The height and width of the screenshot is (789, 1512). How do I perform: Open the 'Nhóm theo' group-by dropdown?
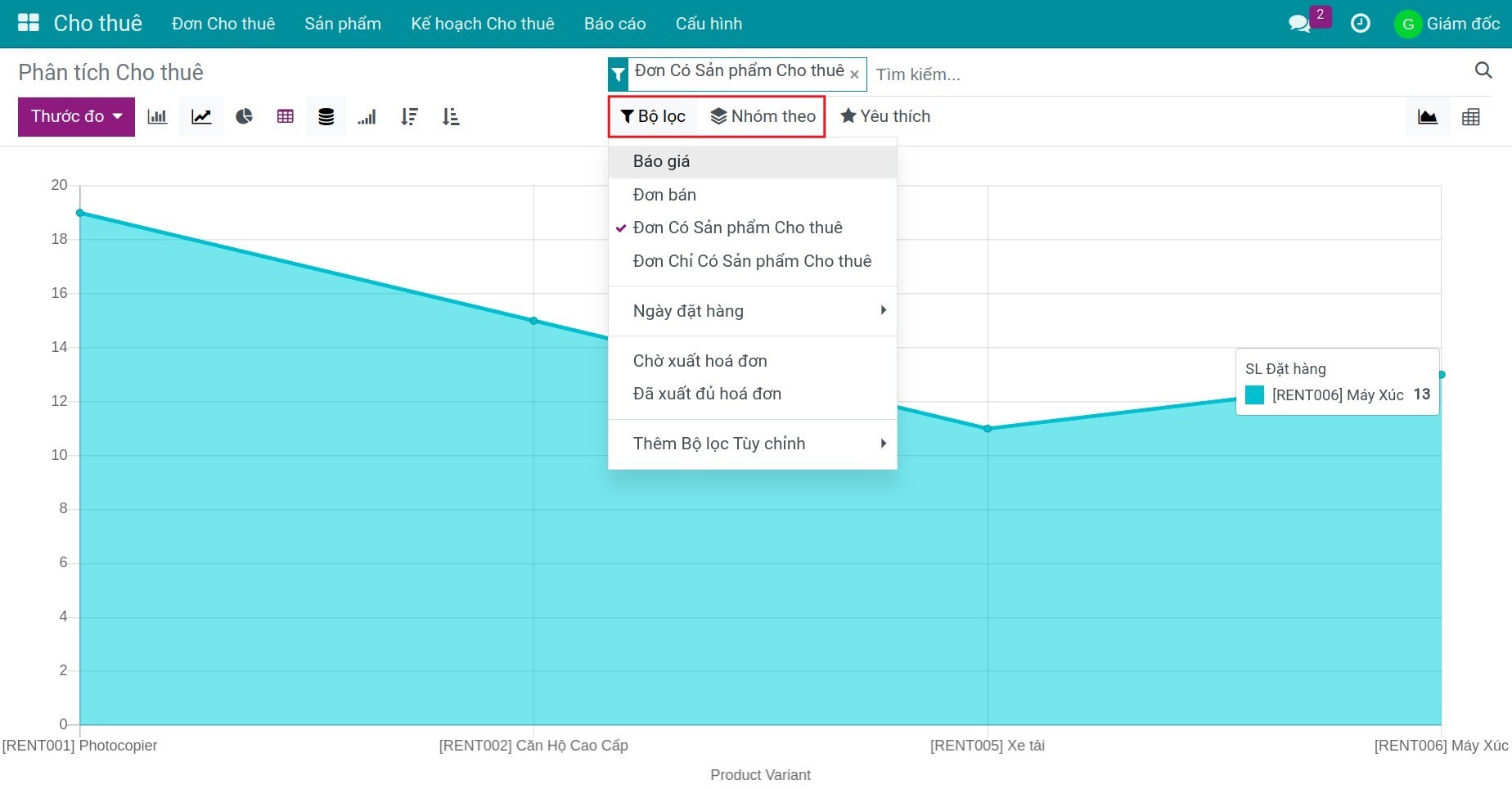click(x=763, y=116)
